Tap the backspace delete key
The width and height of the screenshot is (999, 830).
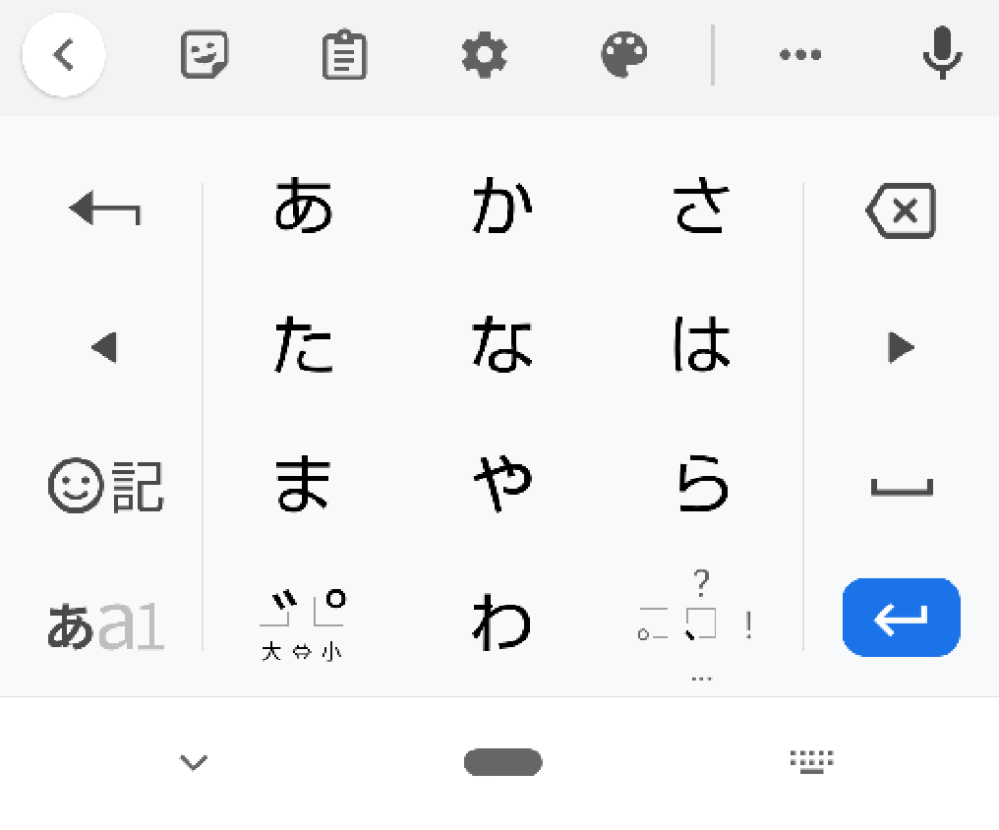pyautogui.click(x=900, y=211)
